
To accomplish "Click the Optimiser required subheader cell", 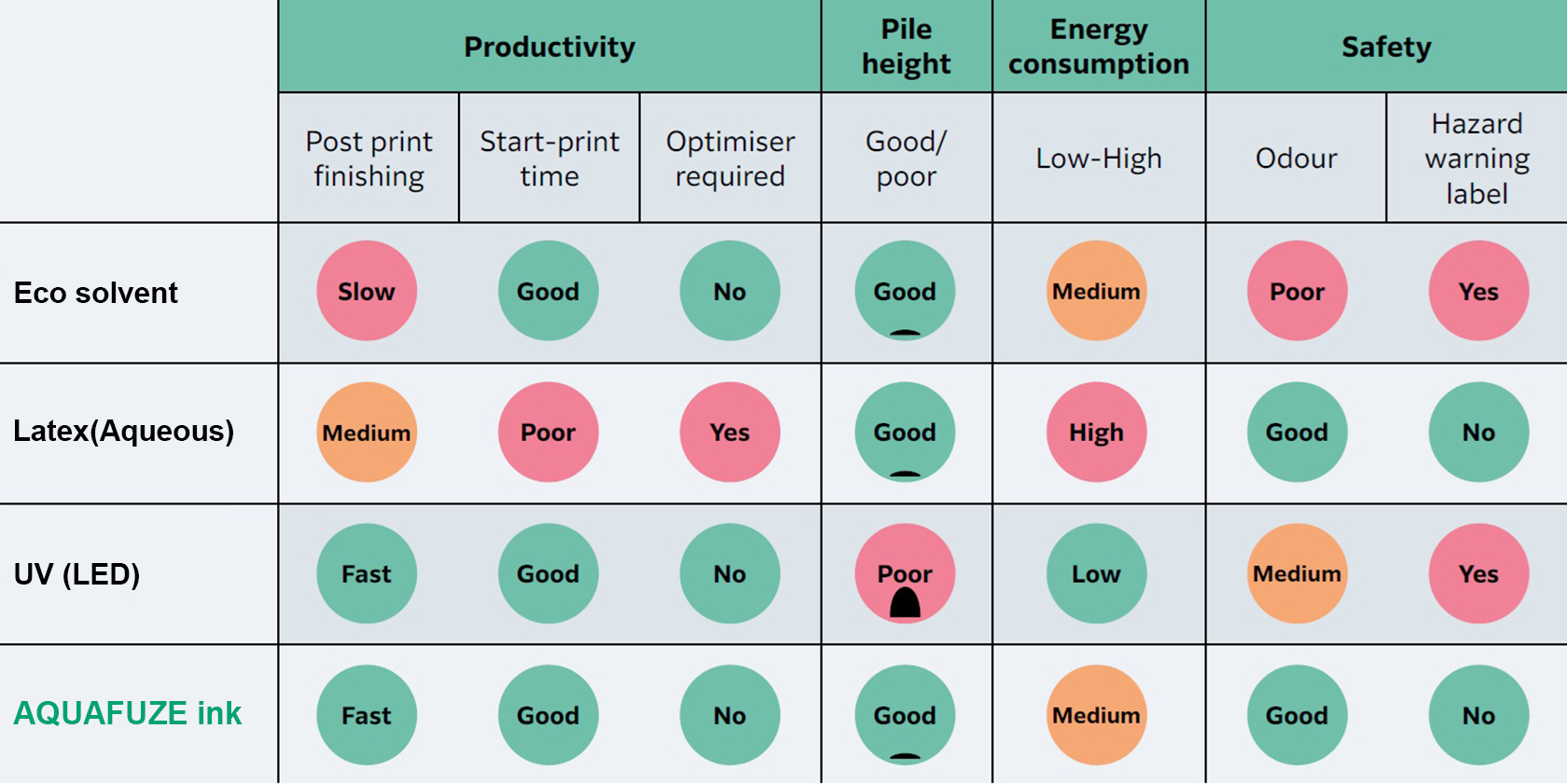I will (730, 158).
